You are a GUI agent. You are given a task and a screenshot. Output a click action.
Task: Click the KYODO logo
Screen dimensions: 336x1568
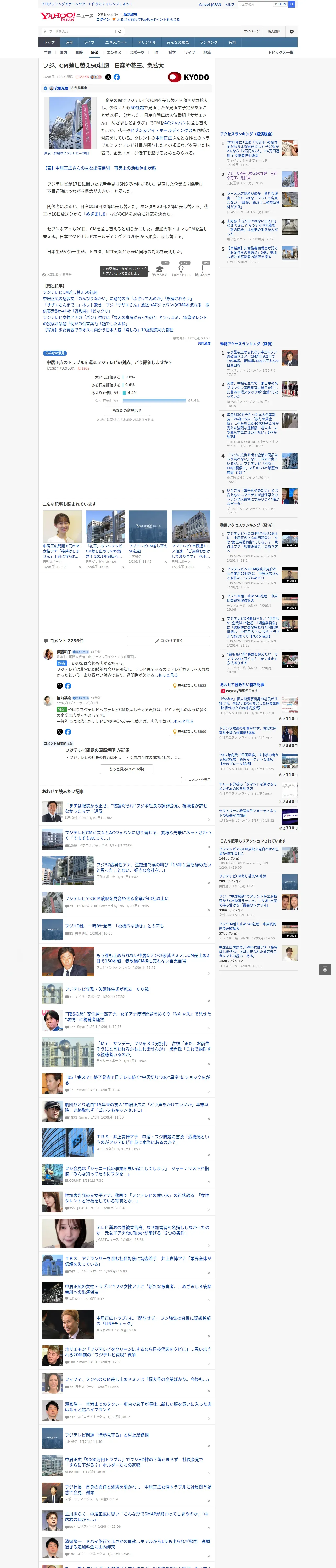[x=188, y=77]
